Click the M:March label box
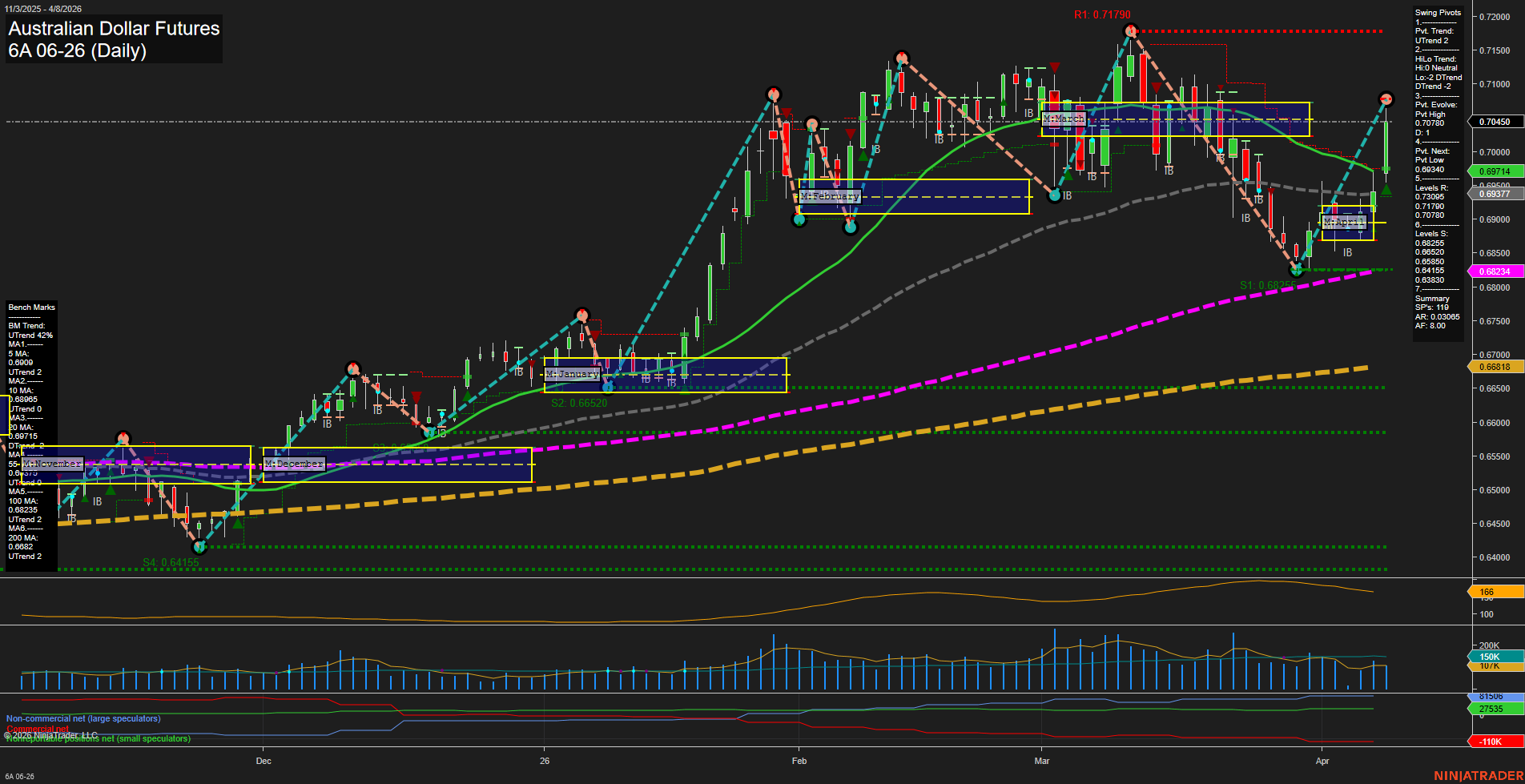Viewport: 1525px width, 784px height. point(1063,118)
